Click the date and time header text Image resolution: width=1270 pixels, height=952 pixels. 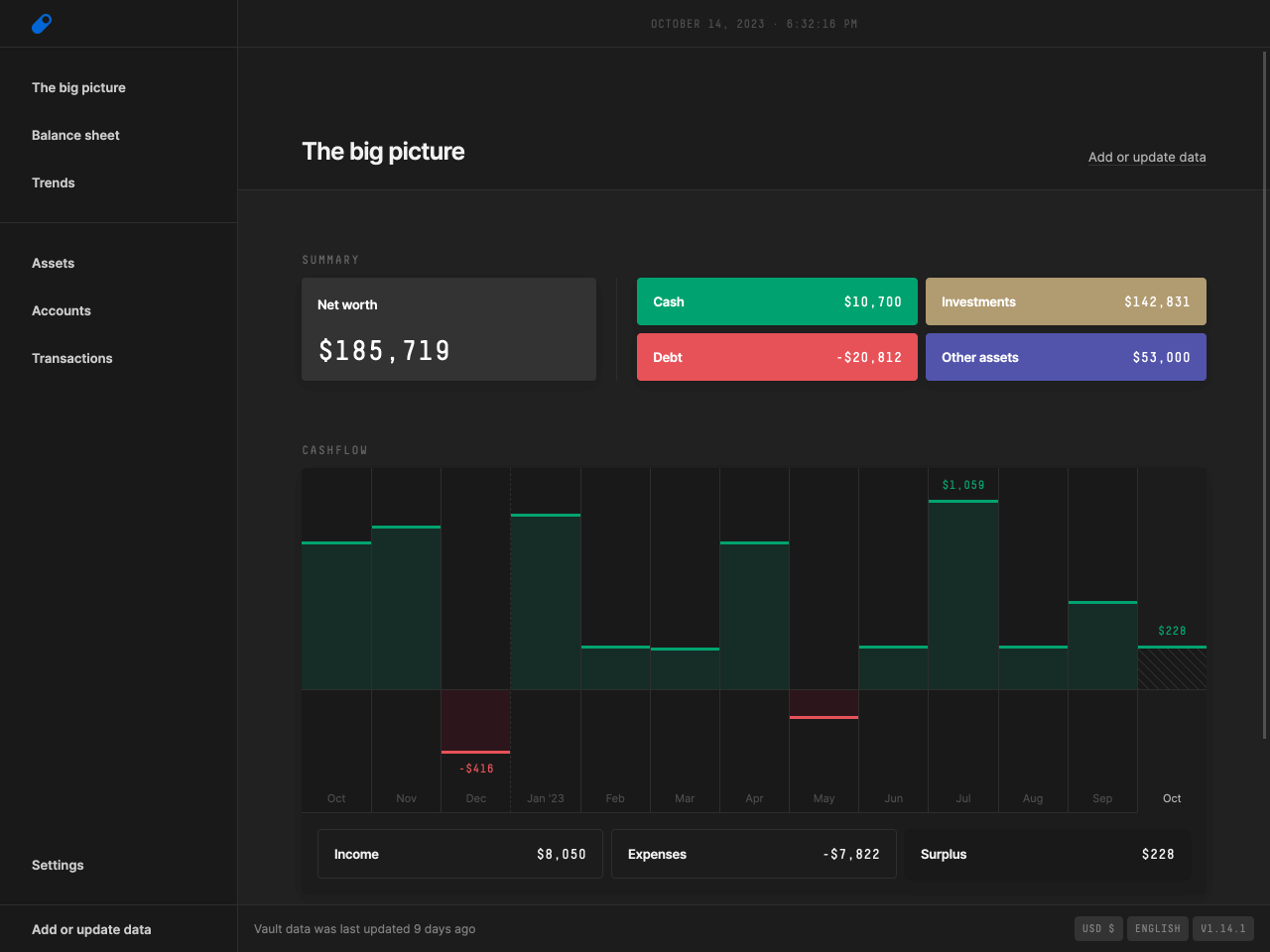coord(754,24)
